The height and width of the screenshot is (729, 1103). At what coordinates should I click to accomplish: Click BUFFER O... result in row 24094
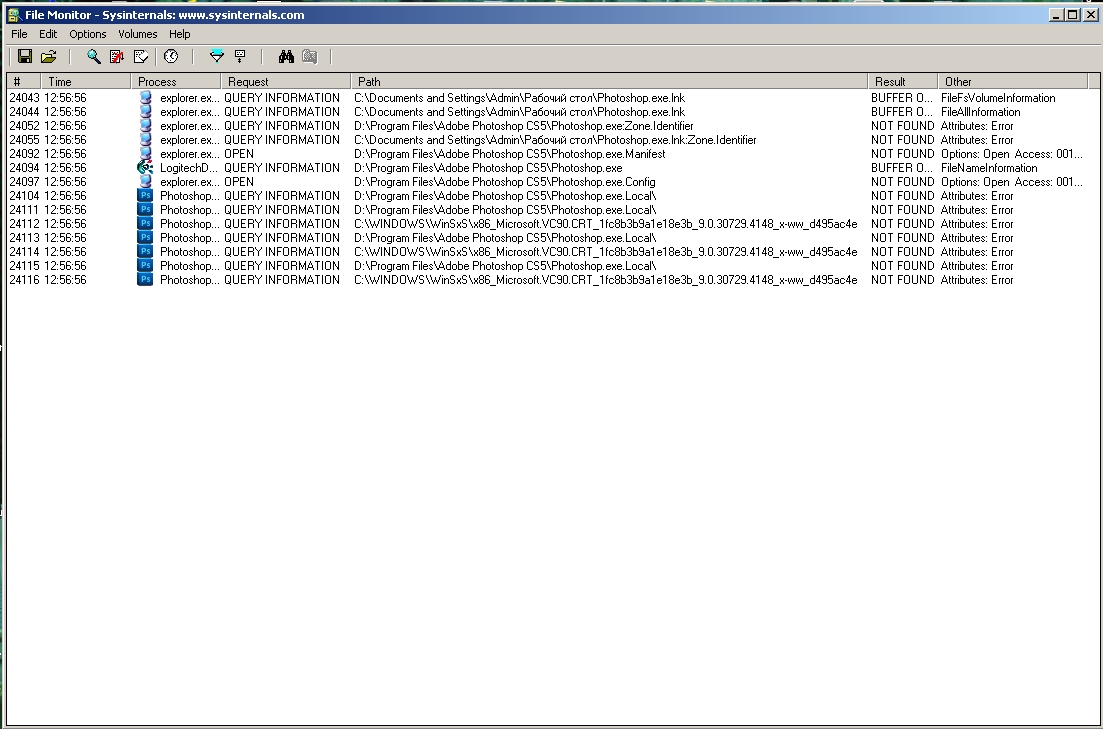(x=902, y=167)
